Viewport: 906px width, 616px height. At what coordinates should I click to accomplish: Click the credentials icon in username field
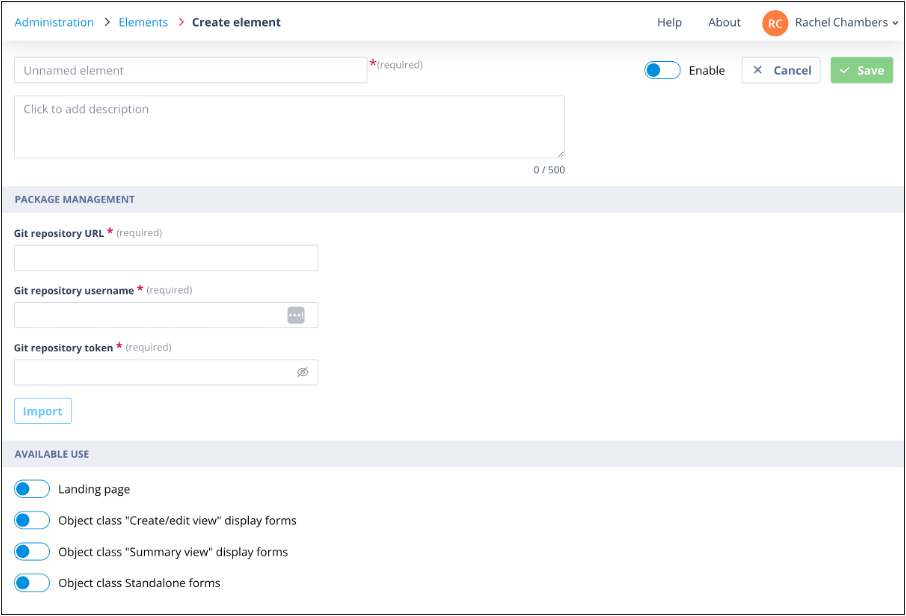point(296,315)
